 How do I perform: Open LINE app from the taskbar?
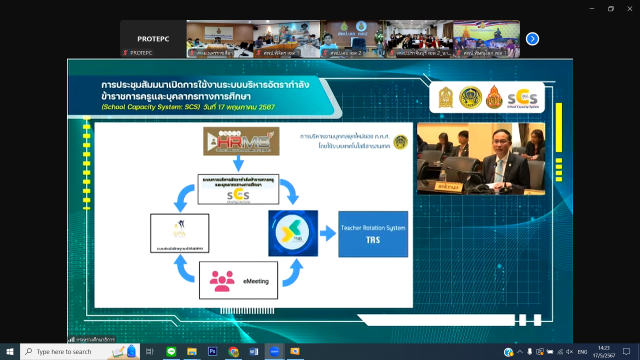[171, 351]
